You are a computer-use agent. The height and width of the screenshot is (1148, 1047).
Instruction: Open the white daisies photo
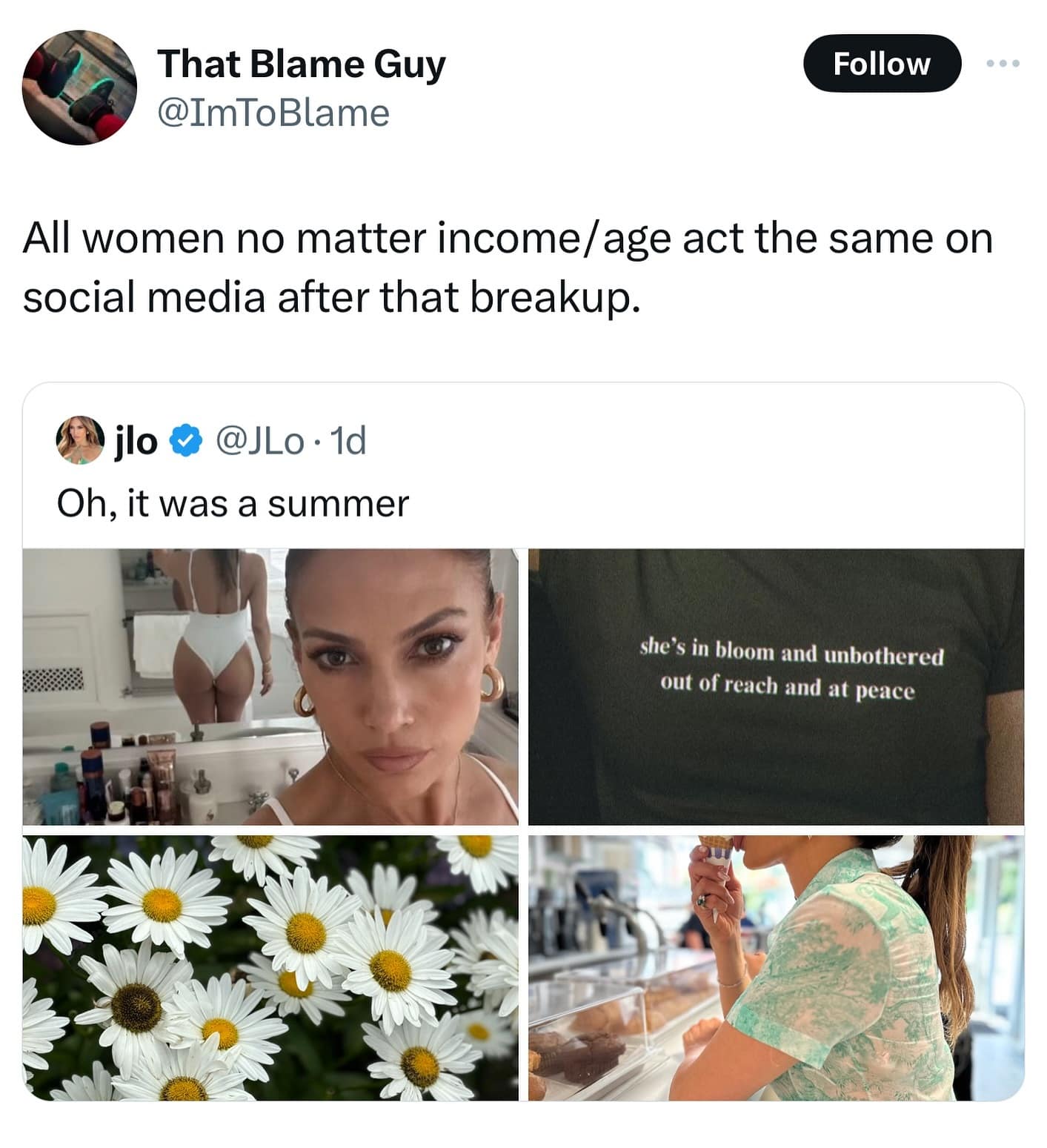click(270, 967)
